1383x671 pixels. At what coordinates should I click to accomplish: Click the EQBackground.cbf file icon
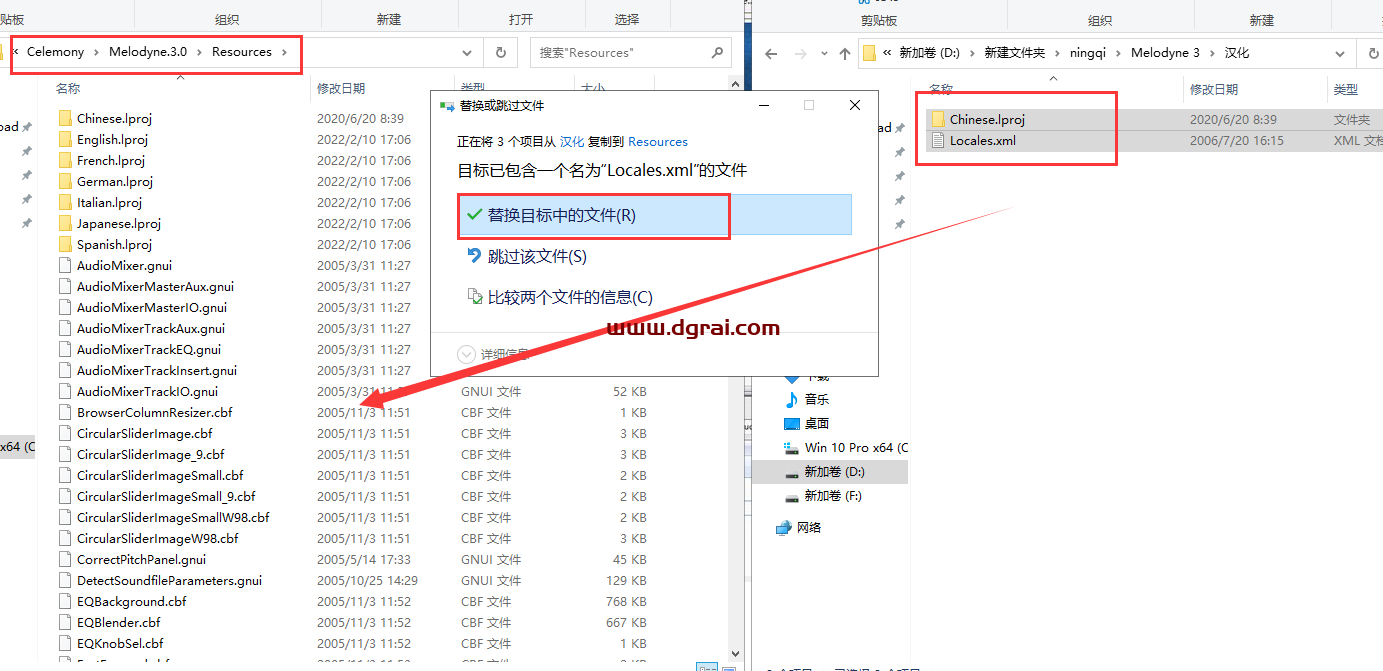(65, 601)
